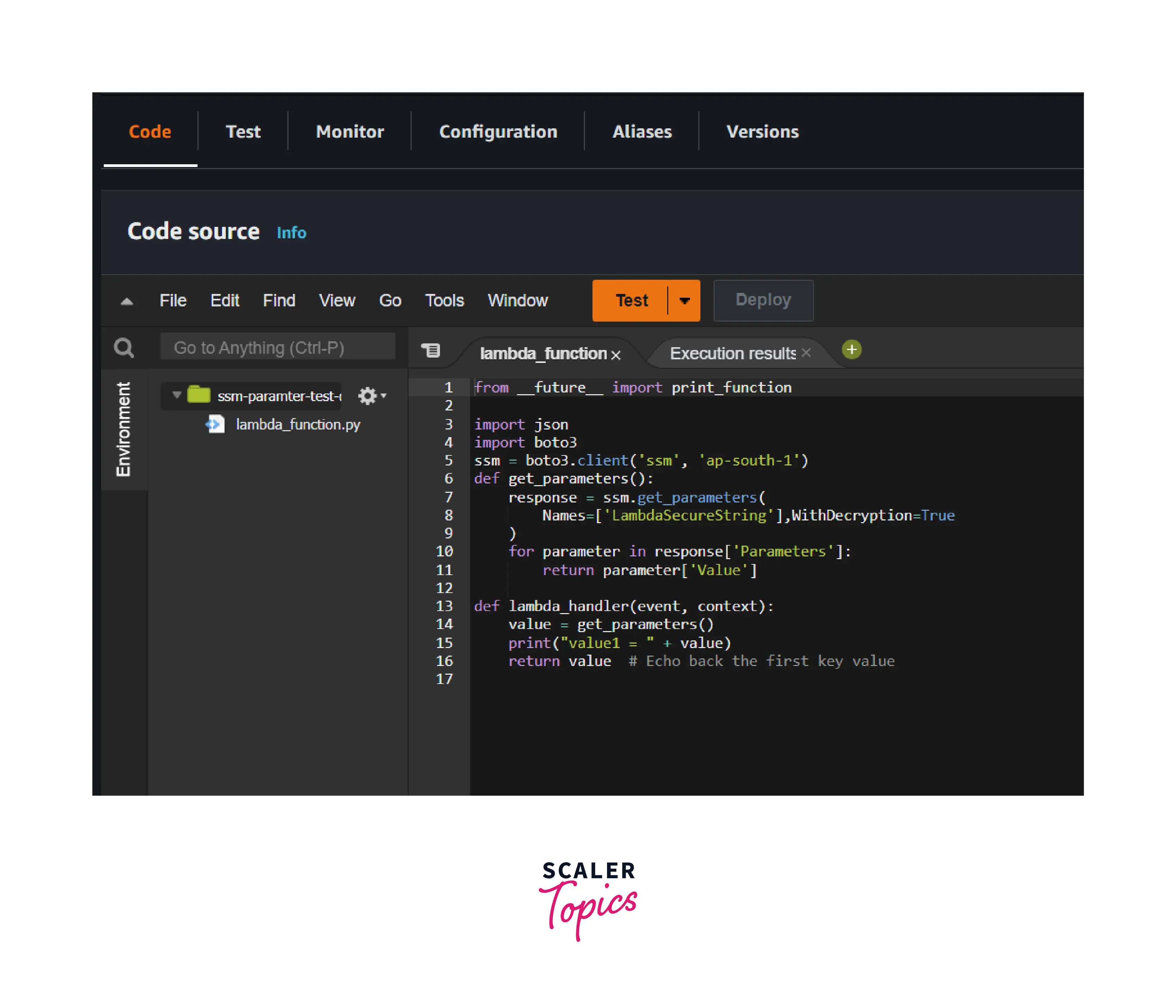Click the orange Test button
Image resolution: width=1176 pixels, height=1008 pixels.
pyautogui.click(x=631, y=300)
